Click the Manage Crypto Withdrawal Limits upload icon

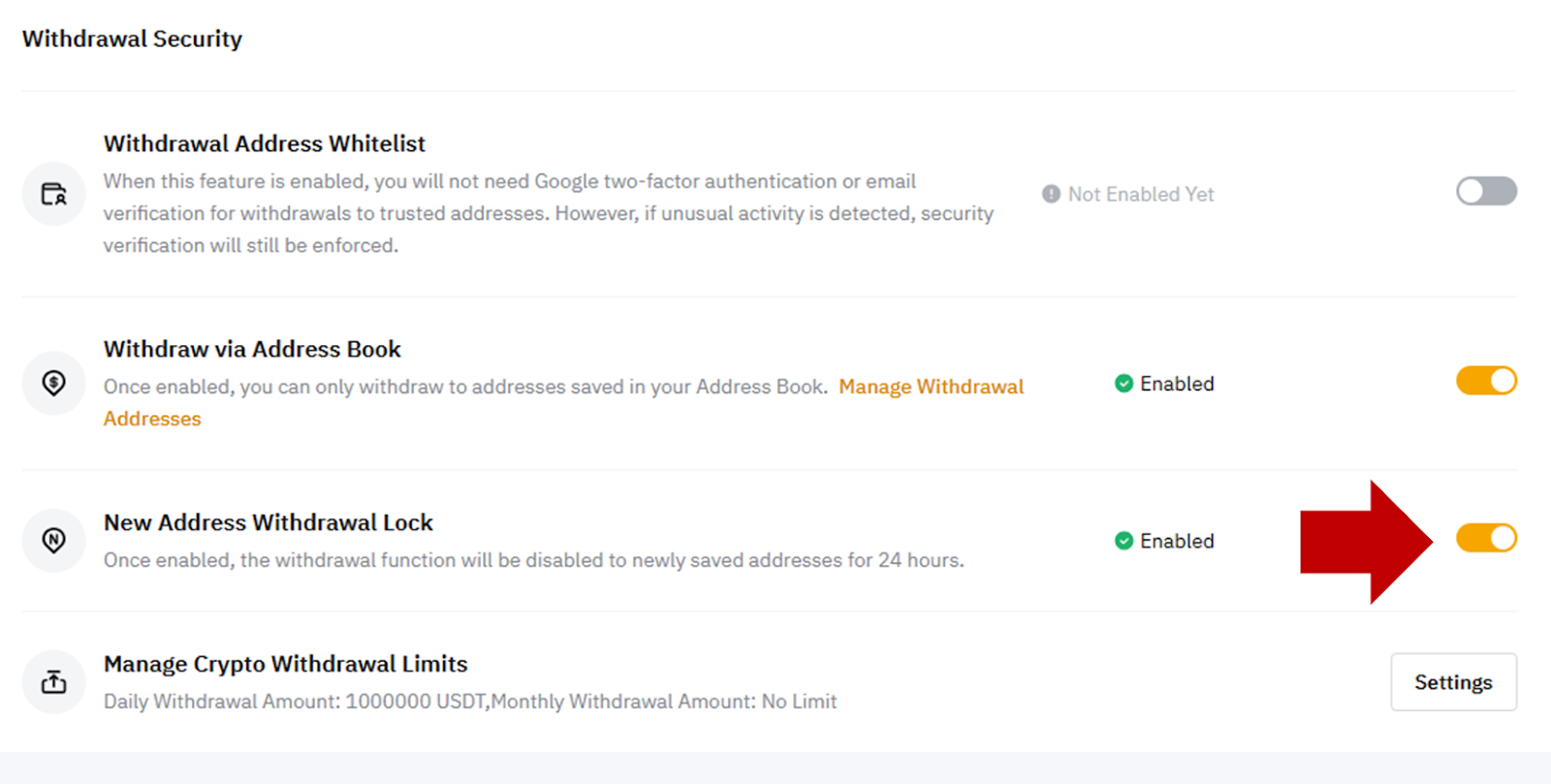53,681
